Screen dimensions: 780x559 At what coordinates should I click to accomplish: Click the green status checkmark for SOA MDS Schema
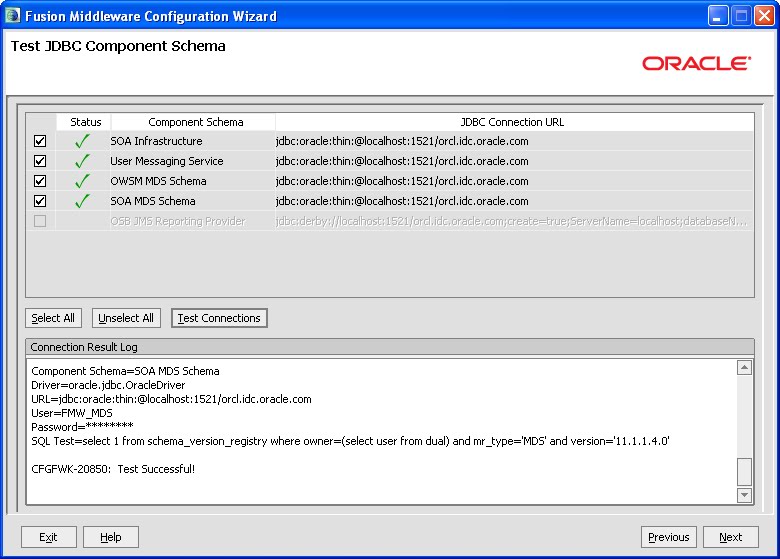[x=82, y=201]
